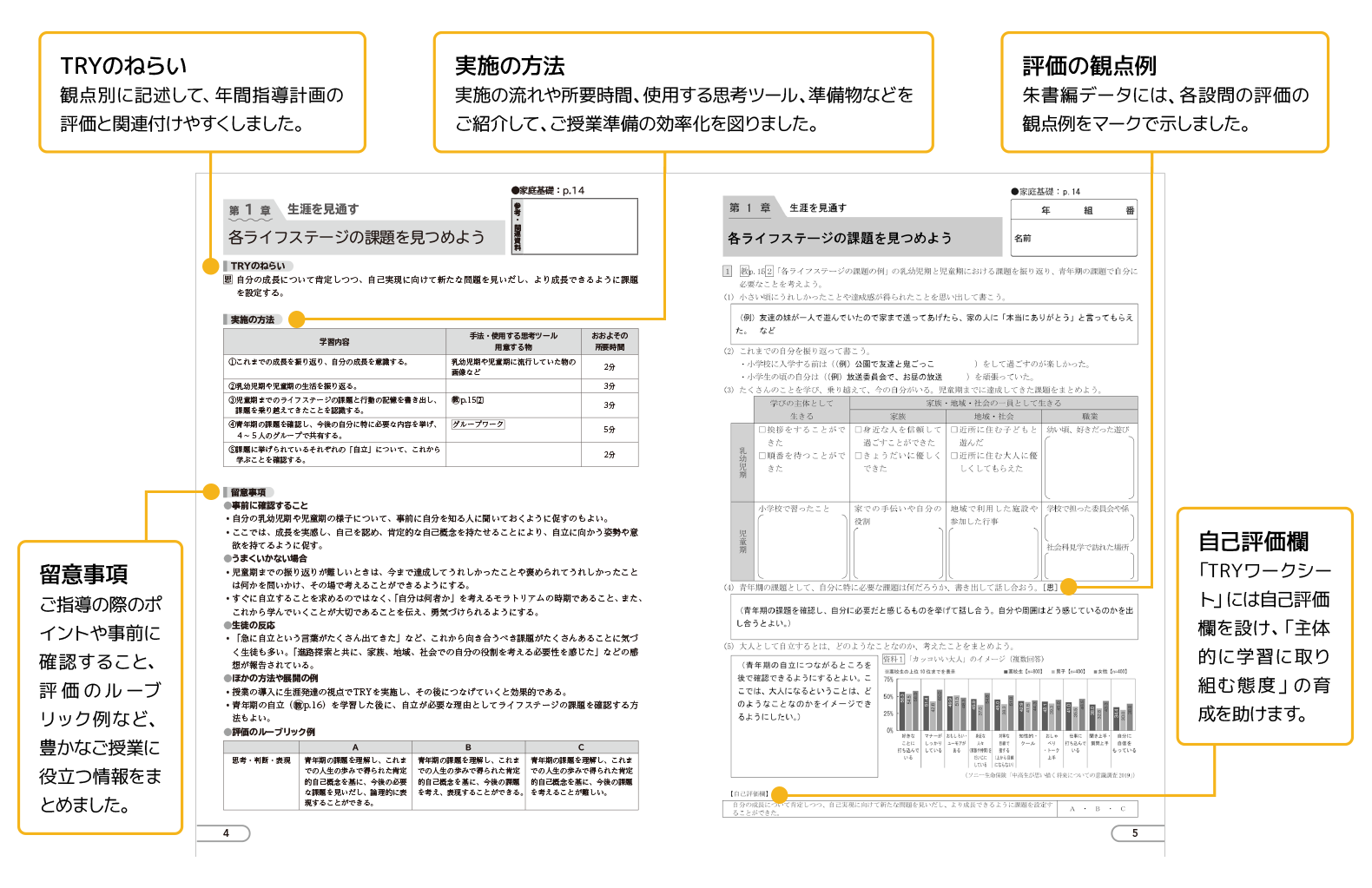This screenshot has height=888, width=1372.
Task: Check the 挨拶をすることができた checkbox
Action: [x=762, y=430]
